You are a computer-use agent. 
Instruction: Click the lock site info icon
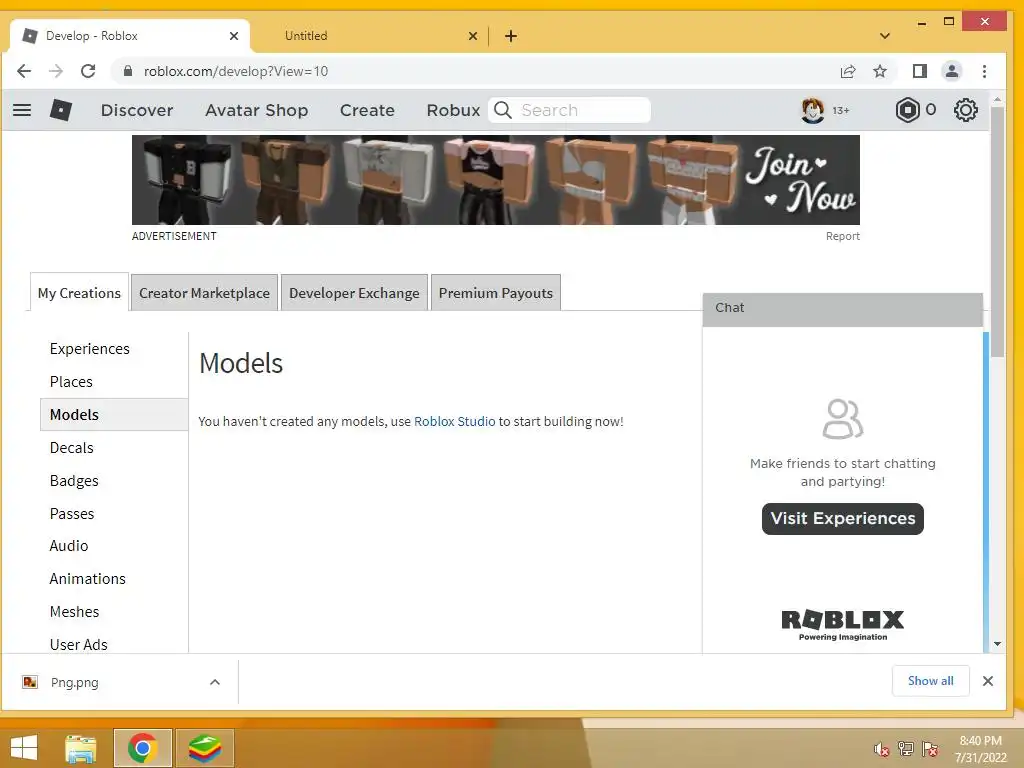[128, 71]
